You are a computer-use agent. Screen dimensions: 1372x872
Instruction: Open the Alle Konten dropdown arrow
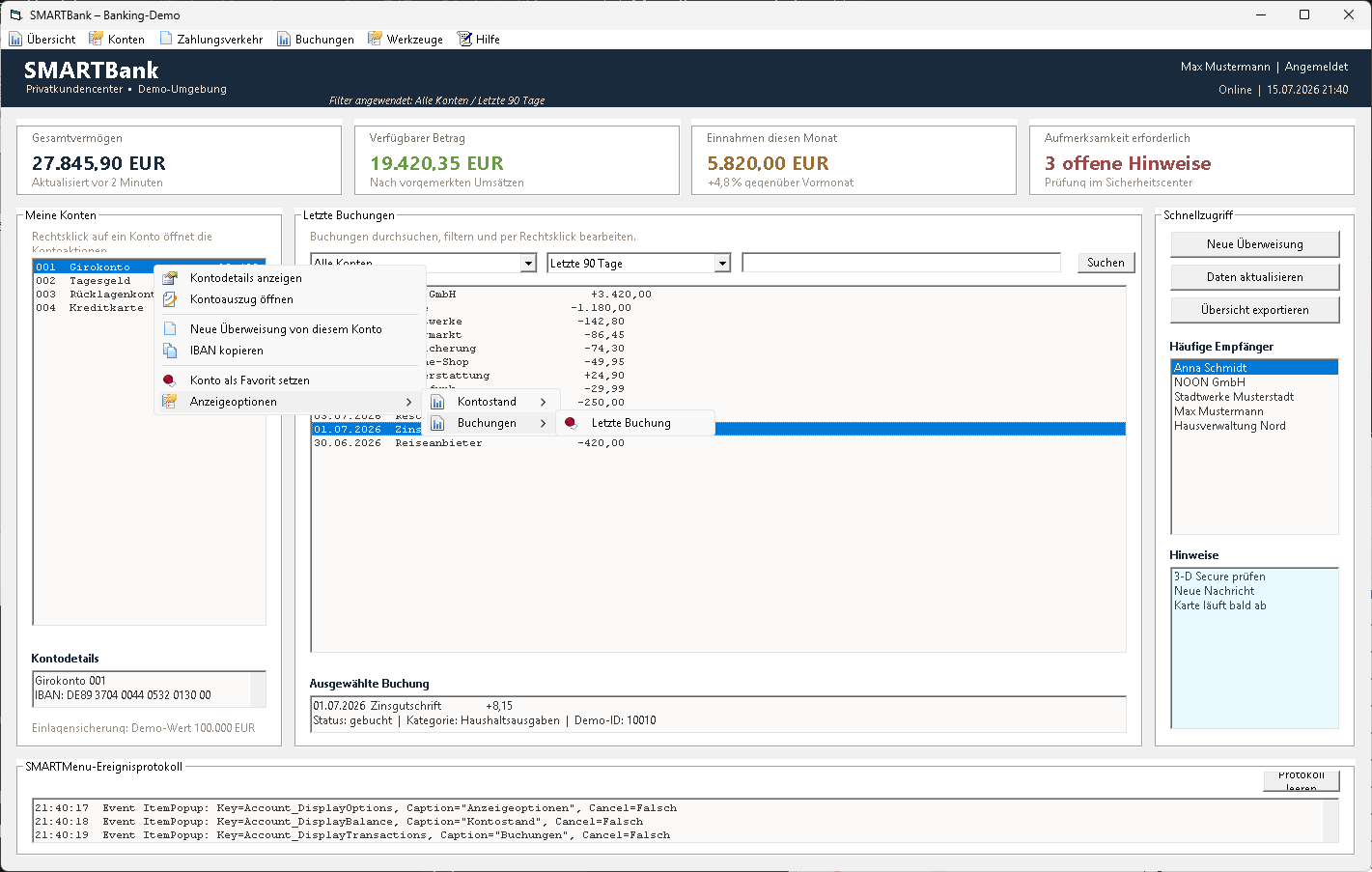click(x=528, y=264)
